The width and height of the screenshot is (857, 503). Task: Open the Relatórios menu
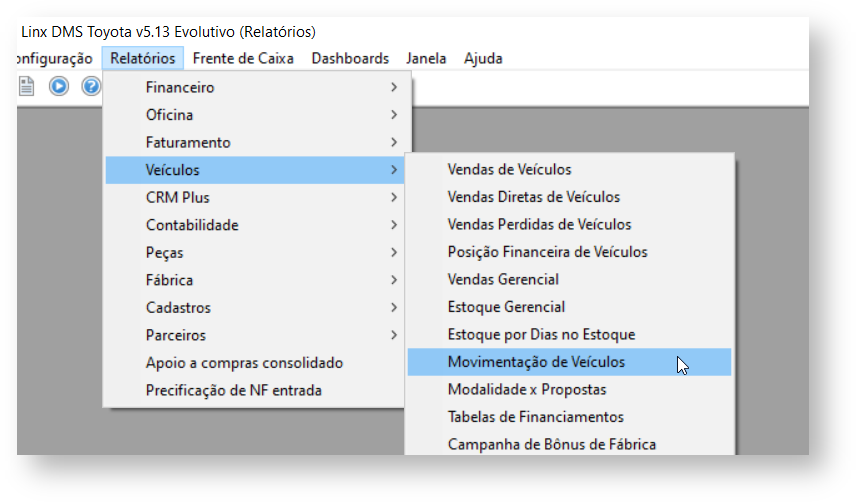click(x=143, y=58)
